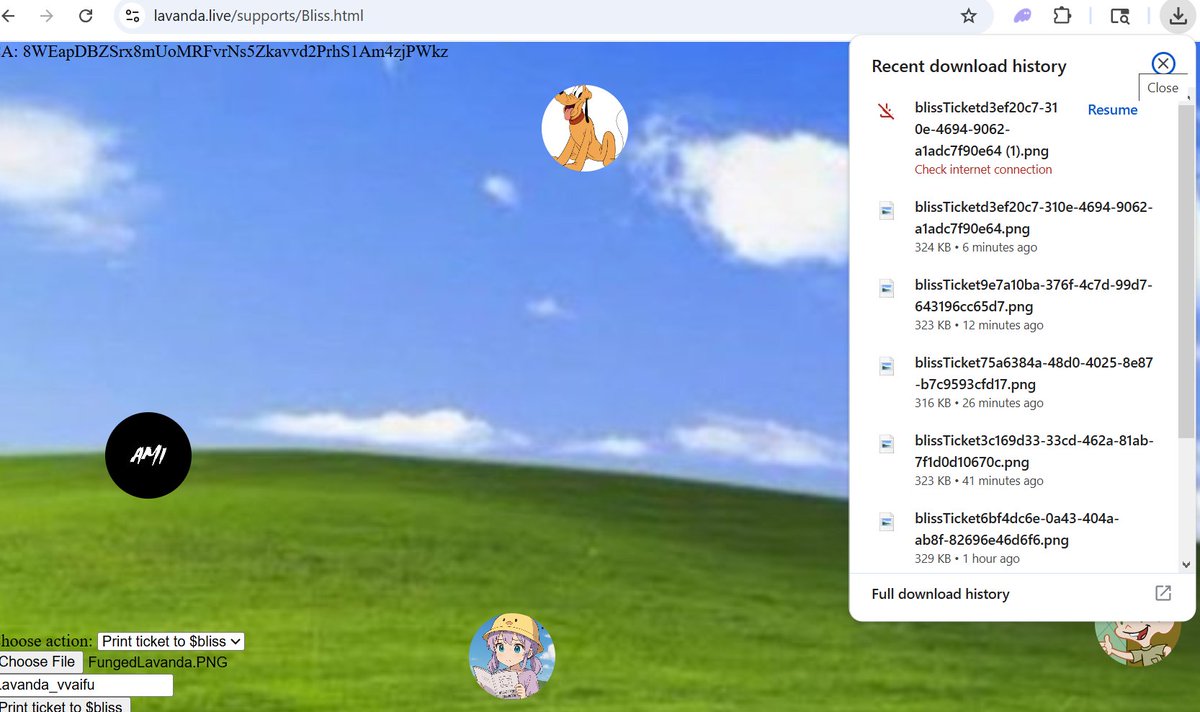The height and width of the screenshot is (712, 1200).
Task: Click the anime girl with yellow hat avatar
Action: click(512, 656)
